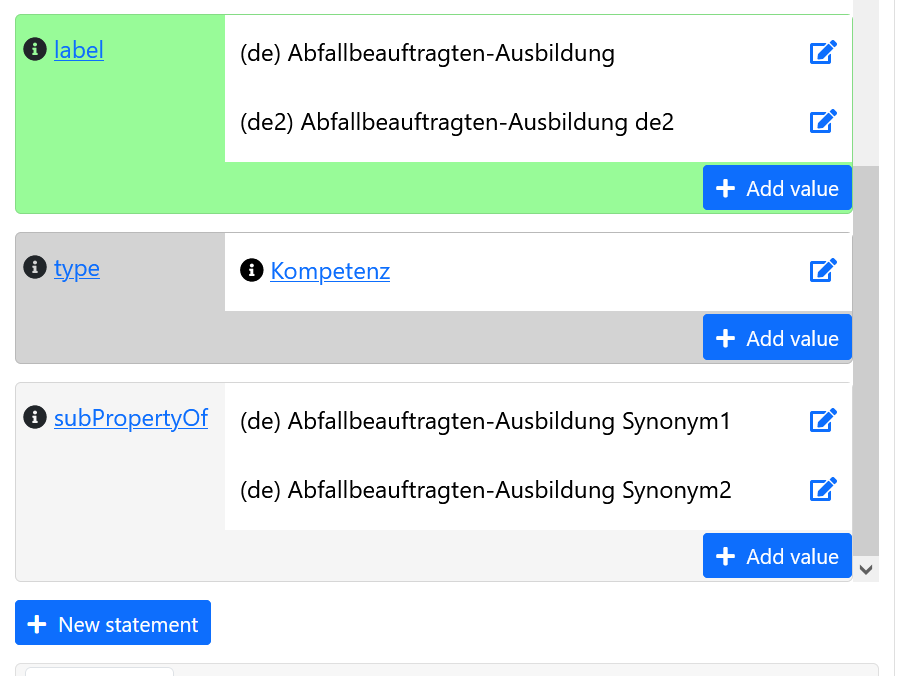The height and width of the screenshot is (676, 899).
Task: Click the info icon beside Kompetenz
Action: click(251, 270)
